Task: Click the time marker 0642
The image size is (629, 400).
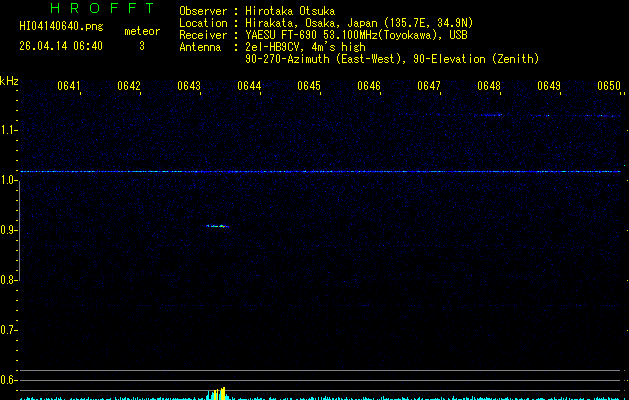Action: click(129, 86)
